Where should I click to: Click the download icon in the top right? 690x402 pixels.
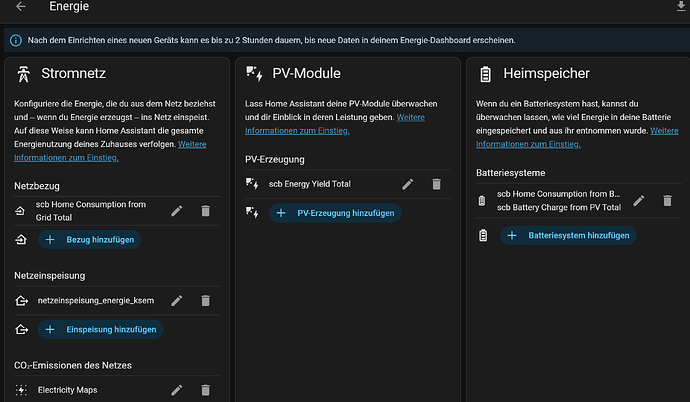pyautogui.click(x=681, y=7)
